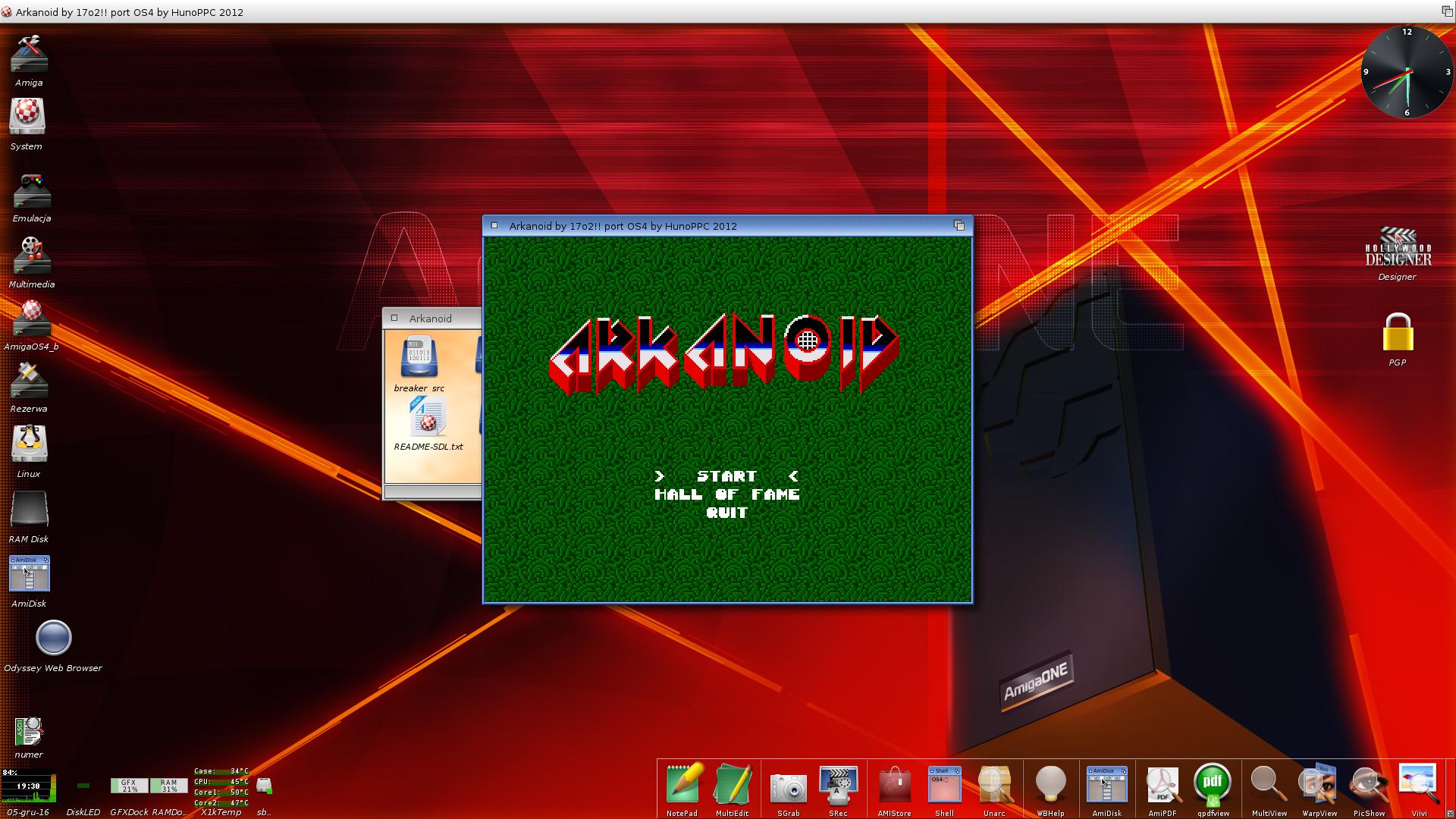Open Shell from the dock
The image size is (1456, 819).
[945, 786]
